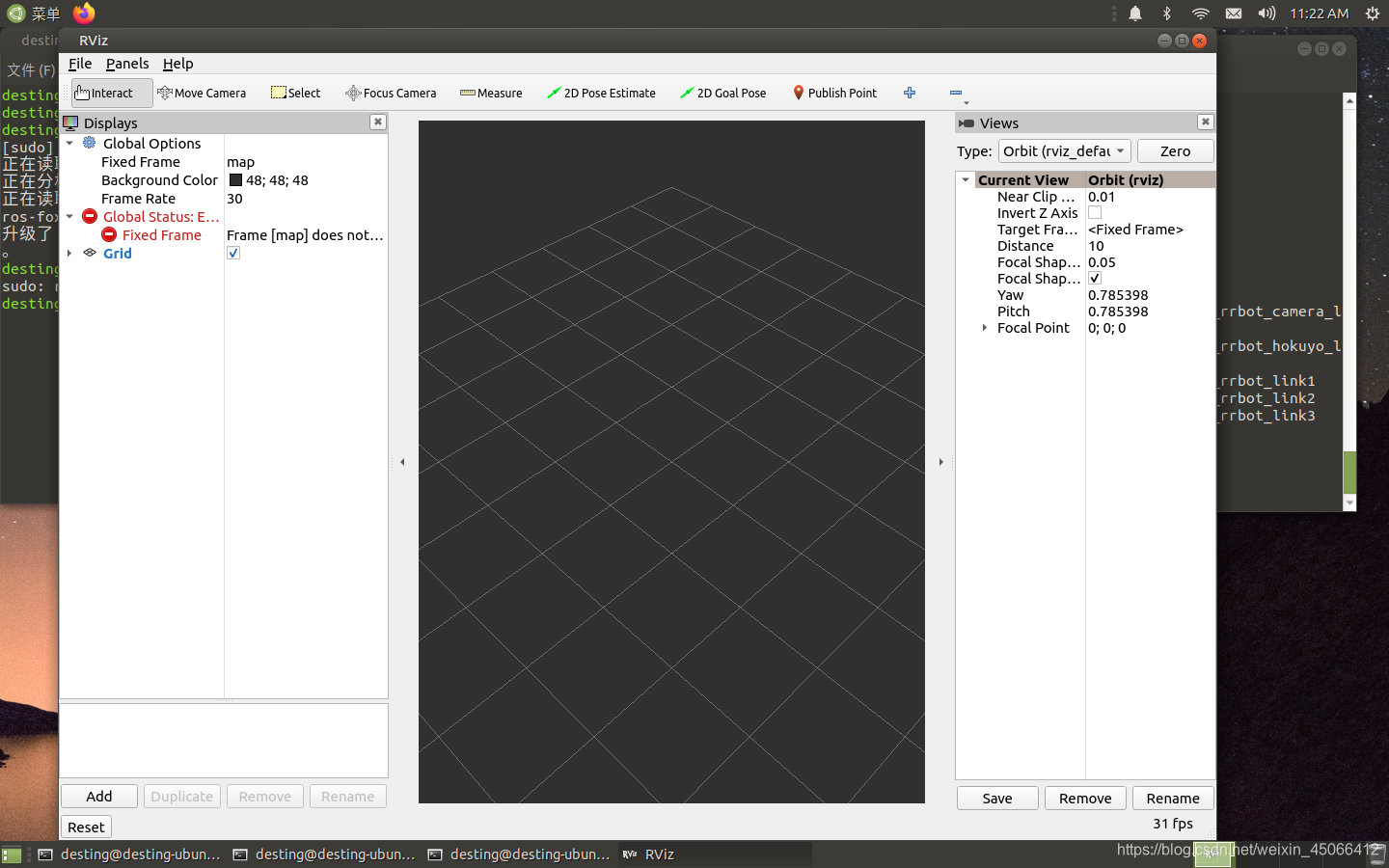The width and height of the screenshot is (1389, 868).
Task: Click the Near Clip value 0.01
Action: pyautogui.click(x=1102, y=197)
